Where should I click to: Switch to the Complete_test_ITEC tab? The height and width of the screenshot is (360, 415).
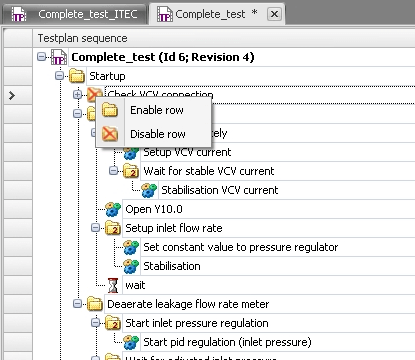[x=75, y=14]
